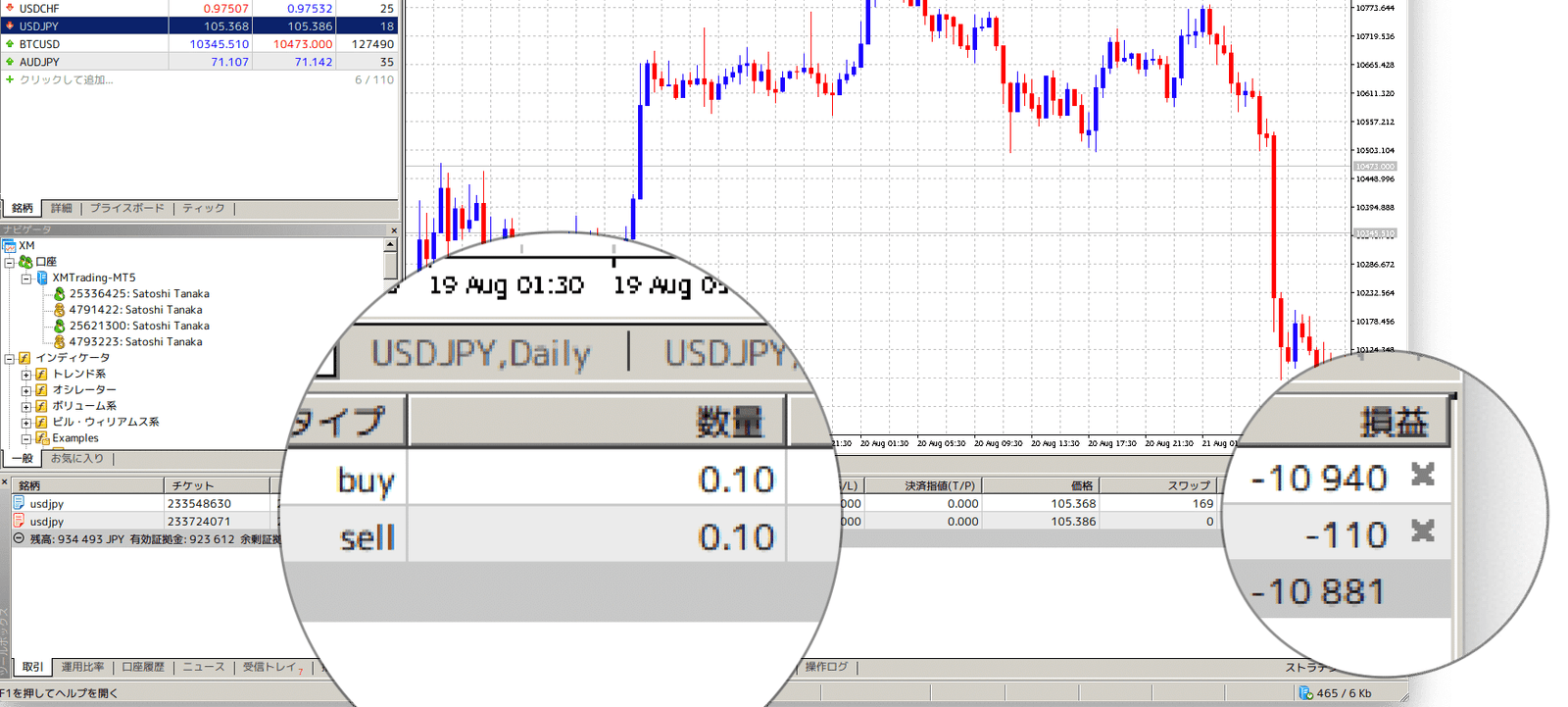The width and height of the screenshot is (1568, 707).
Task: Close the navigator panel
Action: tap(394, 230)
